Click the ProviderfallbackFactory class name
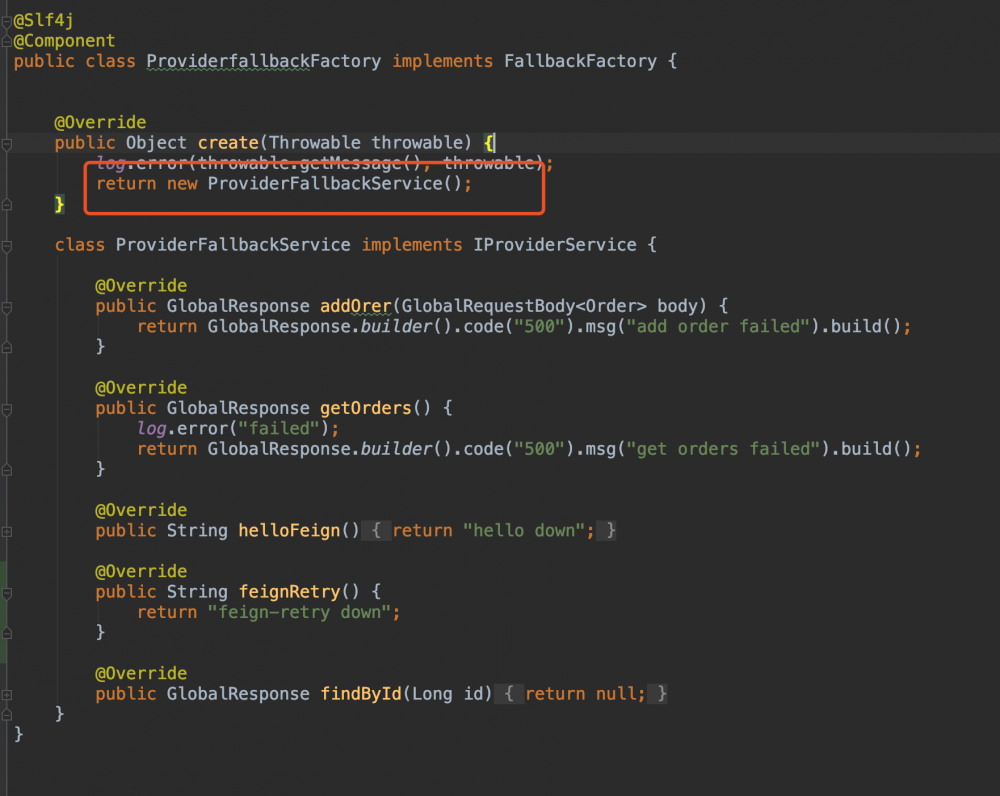 tap(263, 61)
